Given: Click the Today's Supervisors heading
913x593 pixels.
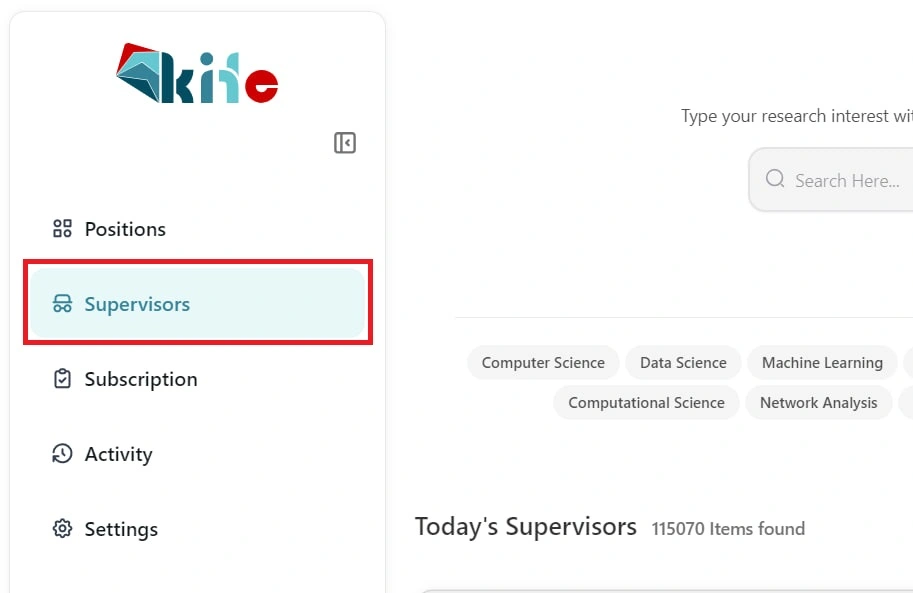Looking at the screenshot, I should coord(526,527).
